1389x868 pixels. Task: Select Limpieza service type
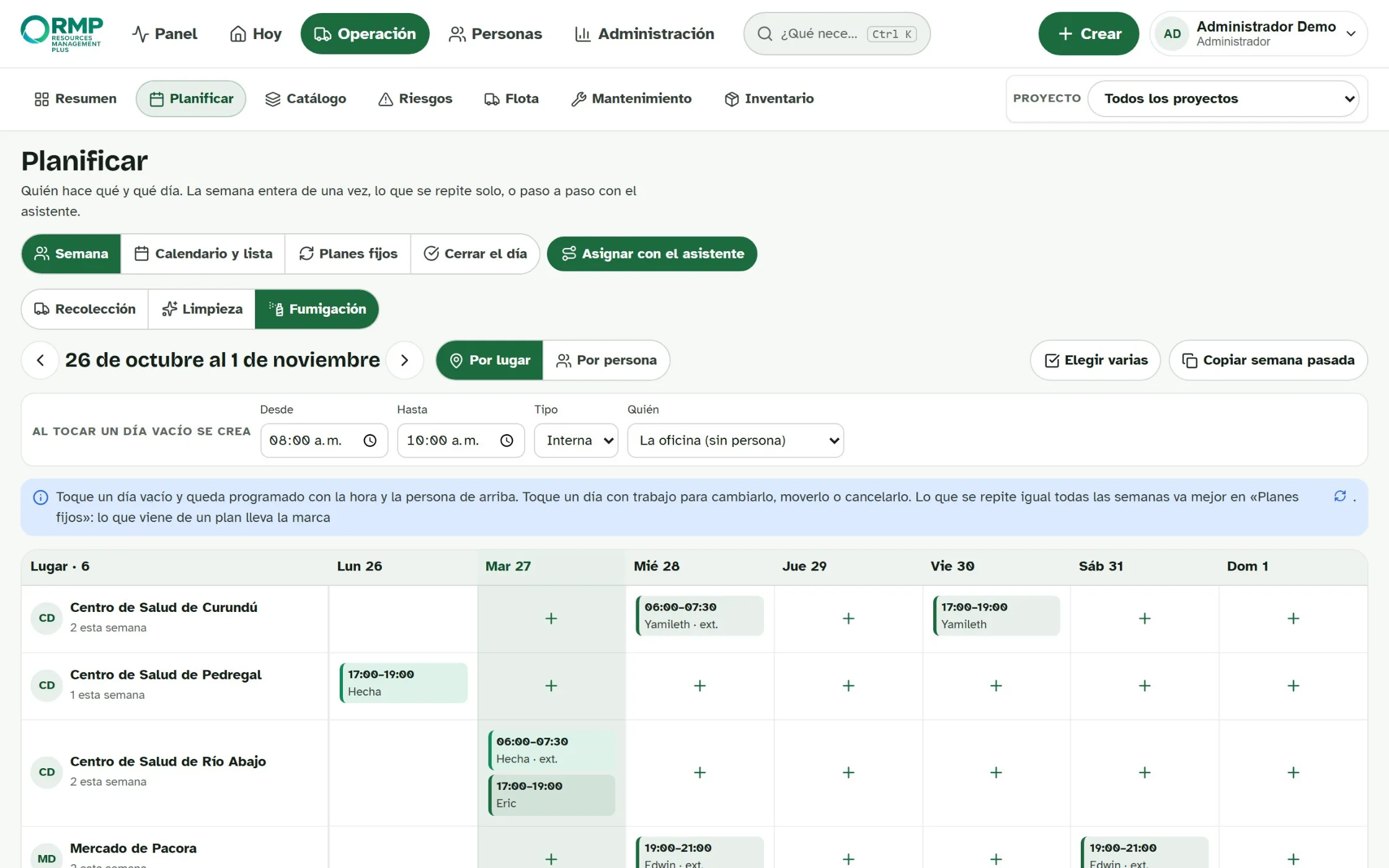click(x=202, y=309)
